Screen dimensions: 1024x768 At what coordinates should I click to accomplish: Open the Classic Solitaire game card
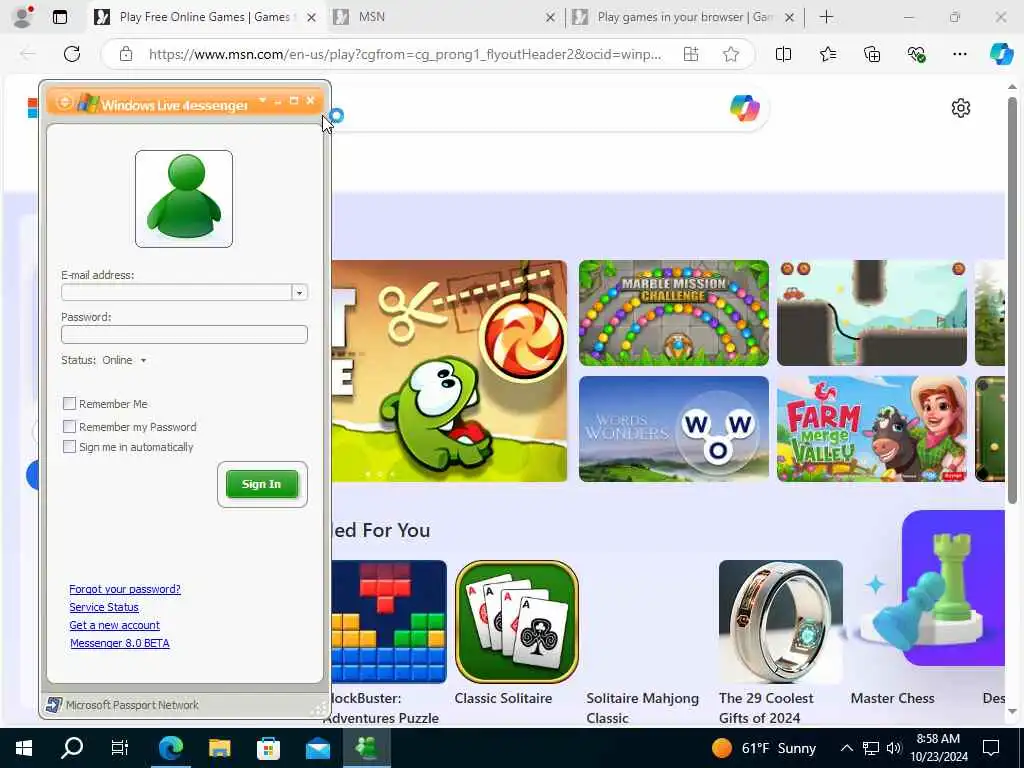(517, 622)
